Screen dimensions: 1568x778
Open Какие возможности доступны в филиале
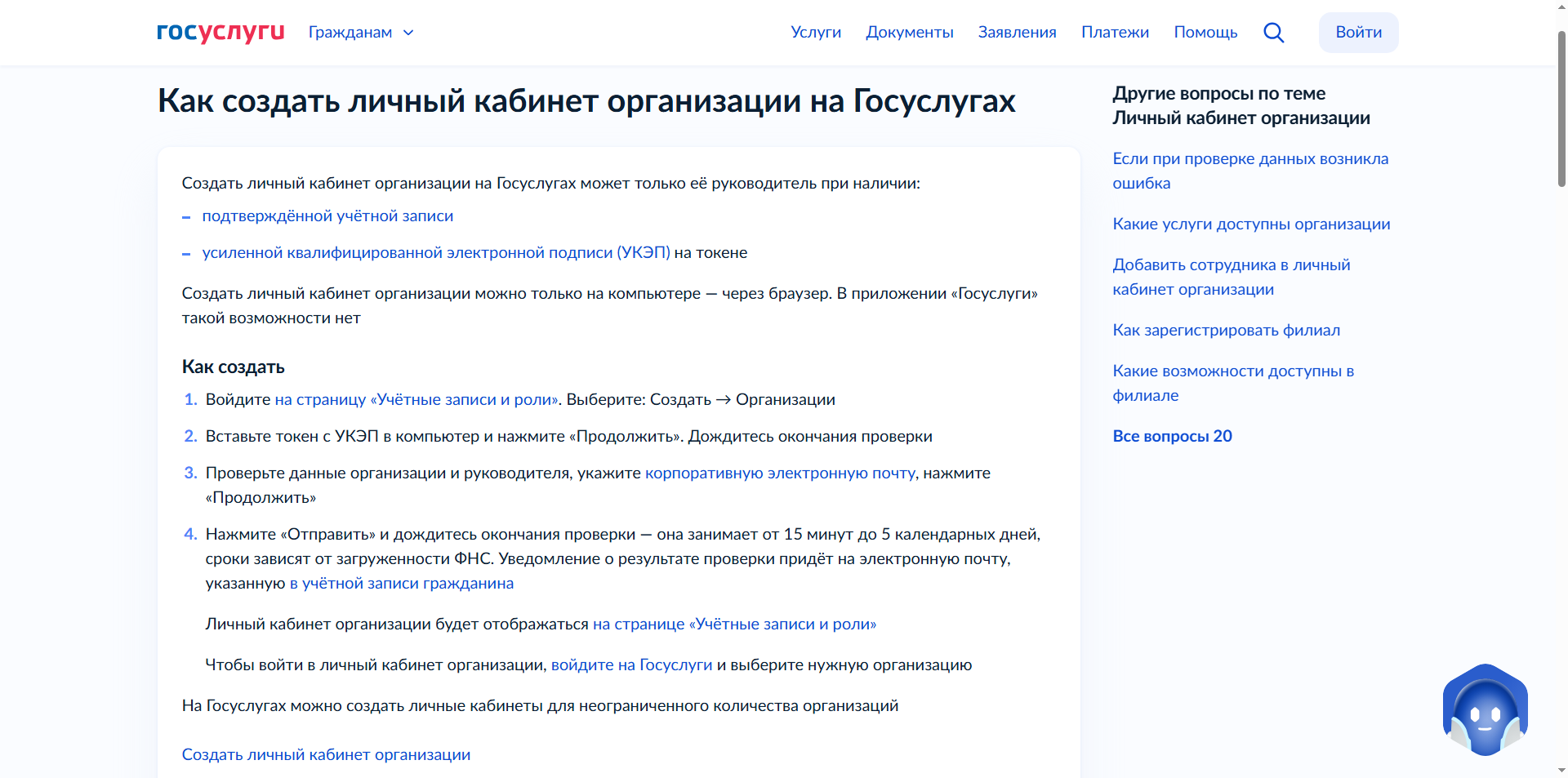(x=1233, y=383)
